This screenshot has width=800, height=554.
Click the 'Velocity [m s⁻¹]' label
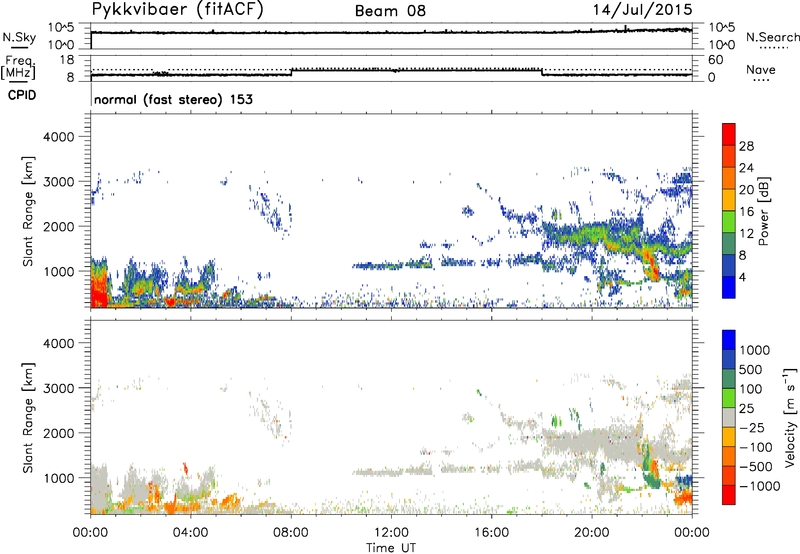(790, 416)
